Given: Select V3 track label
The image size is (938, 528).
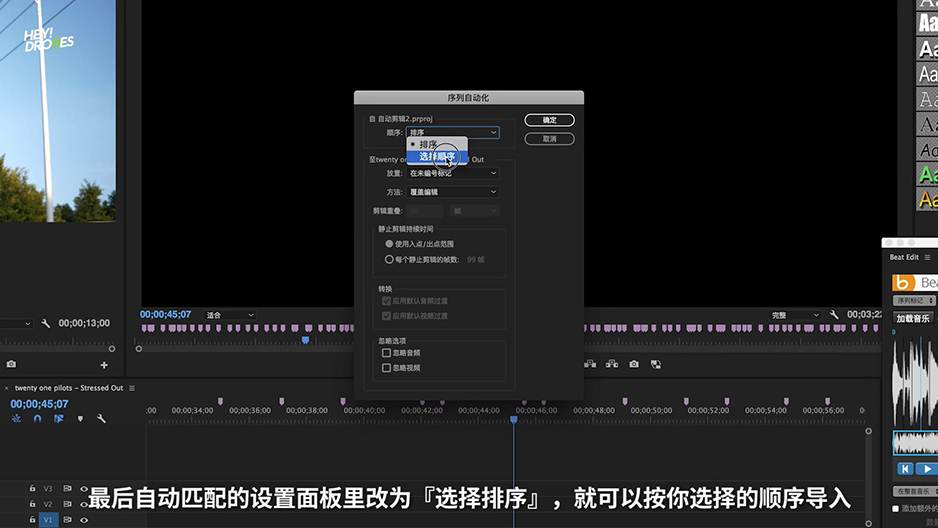Looking at the screenshot, I should click(48, 489).
